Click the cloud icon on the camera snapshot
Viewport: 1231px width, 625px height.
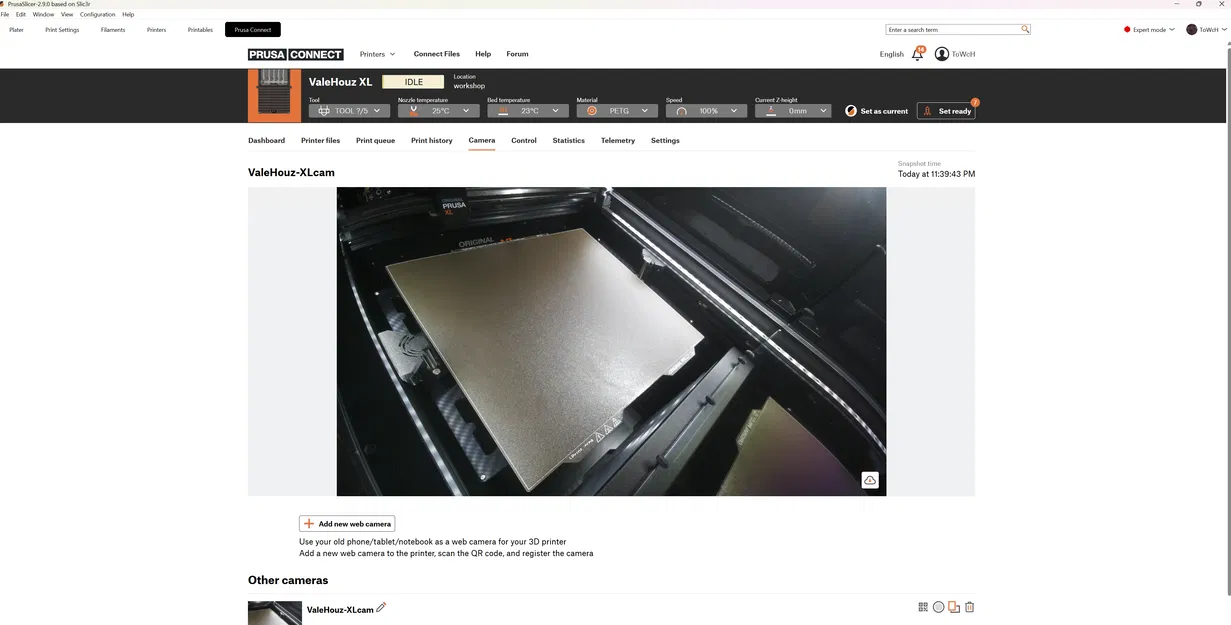pyautogui.click(x=869, y=480)
